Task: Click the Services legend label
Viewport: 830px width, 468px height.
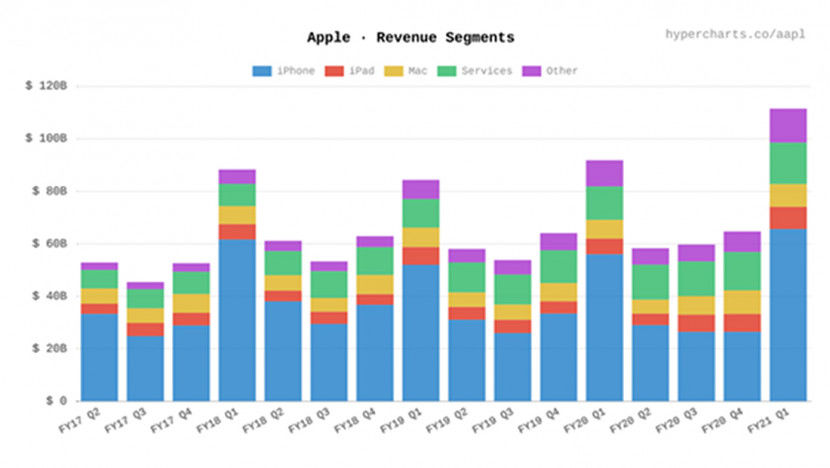Action: (x=487, y=71)
